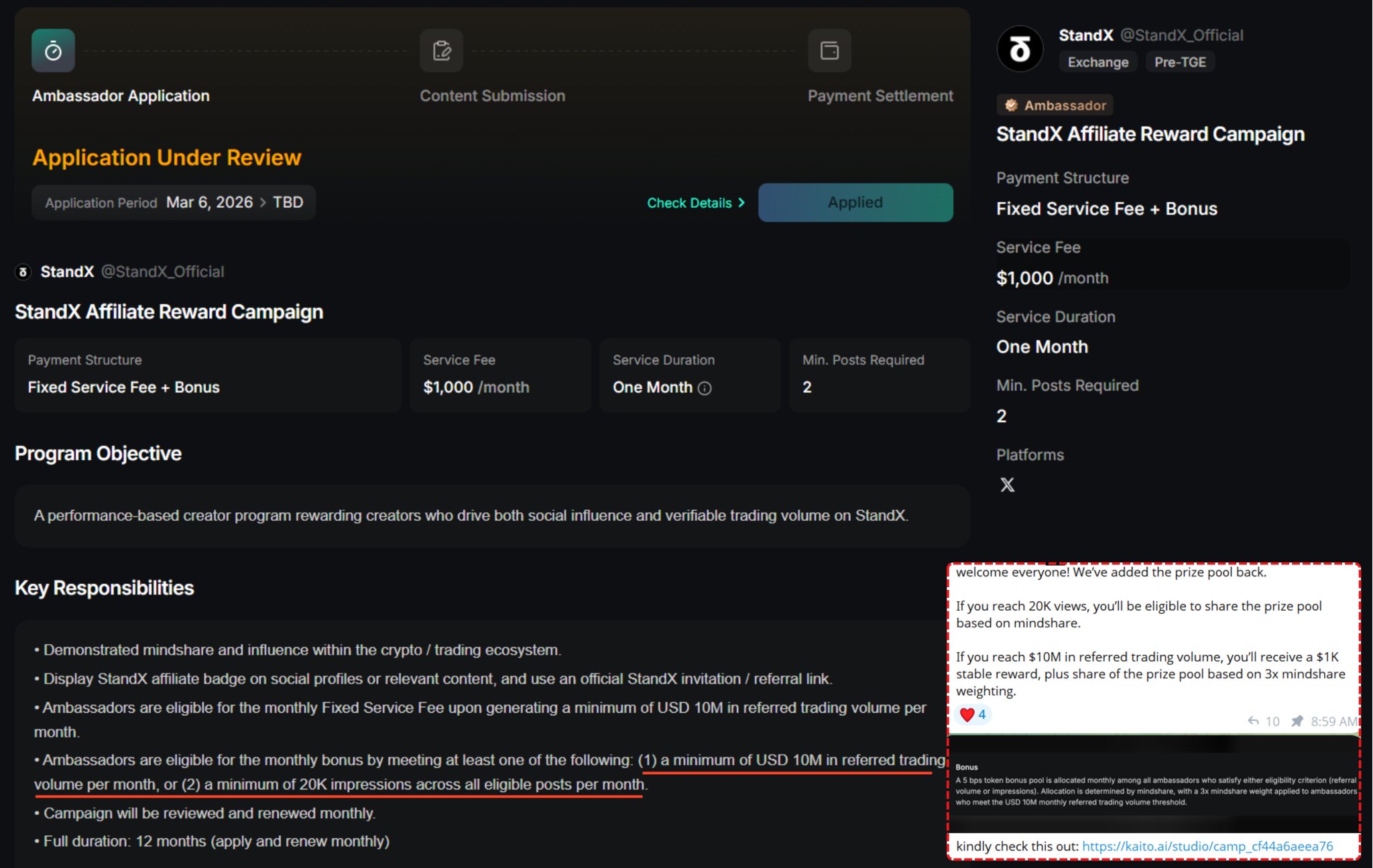Click the X platform icon under Platforms
Screen dimensions: 1373x868
point(1007,485)
